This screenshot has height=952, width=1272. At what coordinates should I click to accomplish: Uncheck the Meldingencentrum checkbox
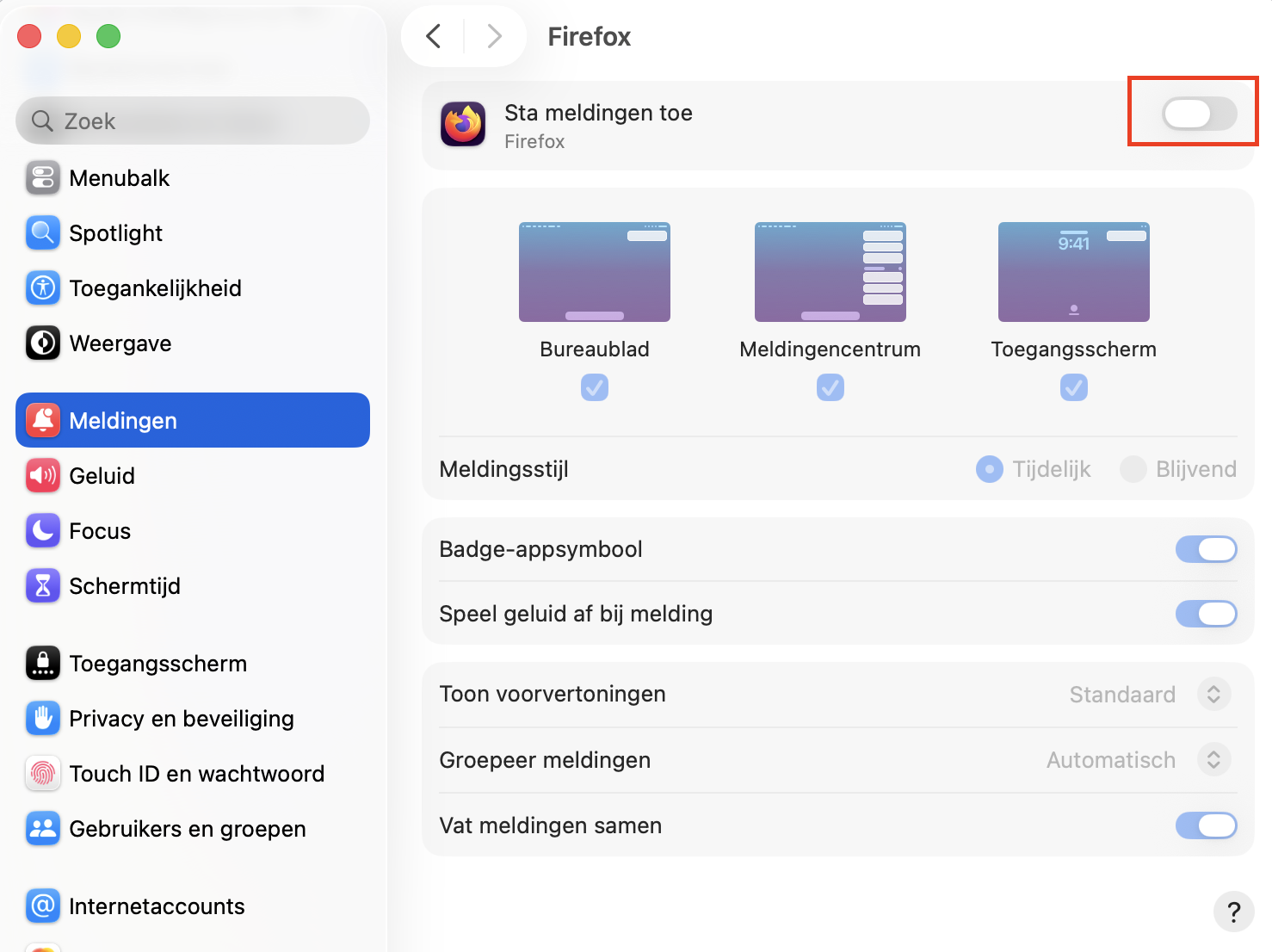point(831,387)
